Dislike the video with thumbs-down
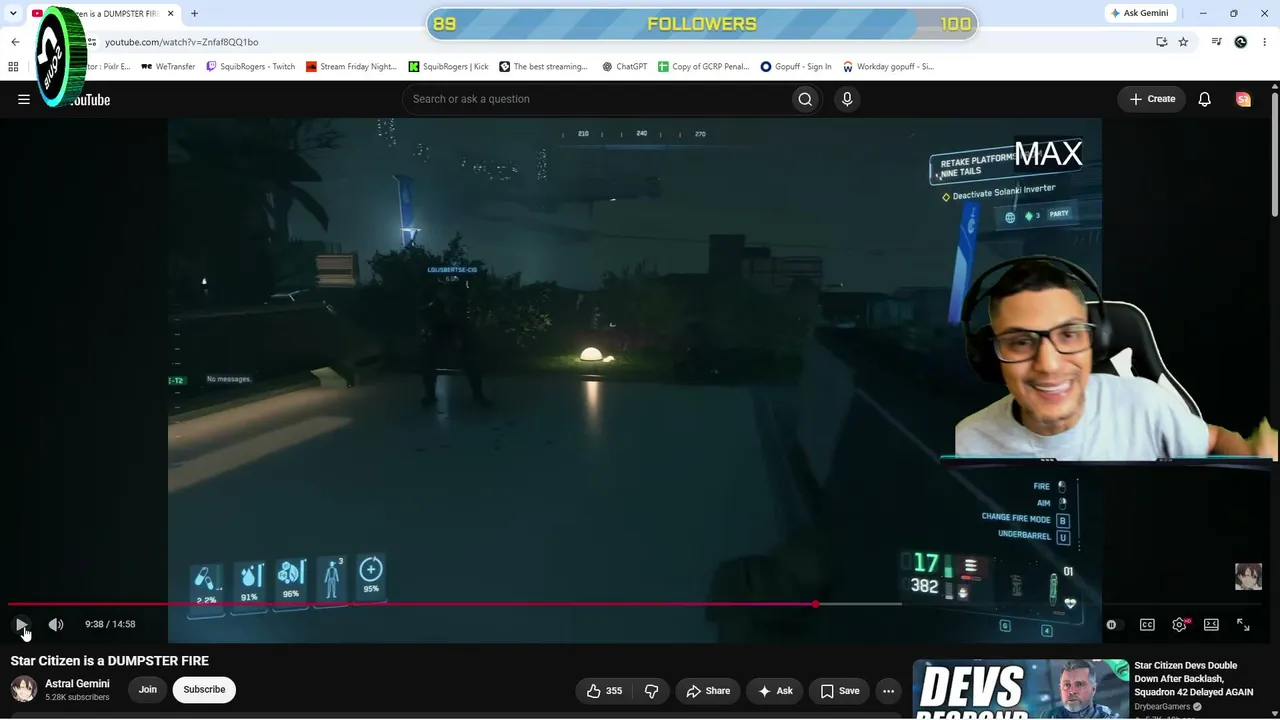Viewport: 1280px width, 720px height. pyautogui.click(x=652, y=691)
